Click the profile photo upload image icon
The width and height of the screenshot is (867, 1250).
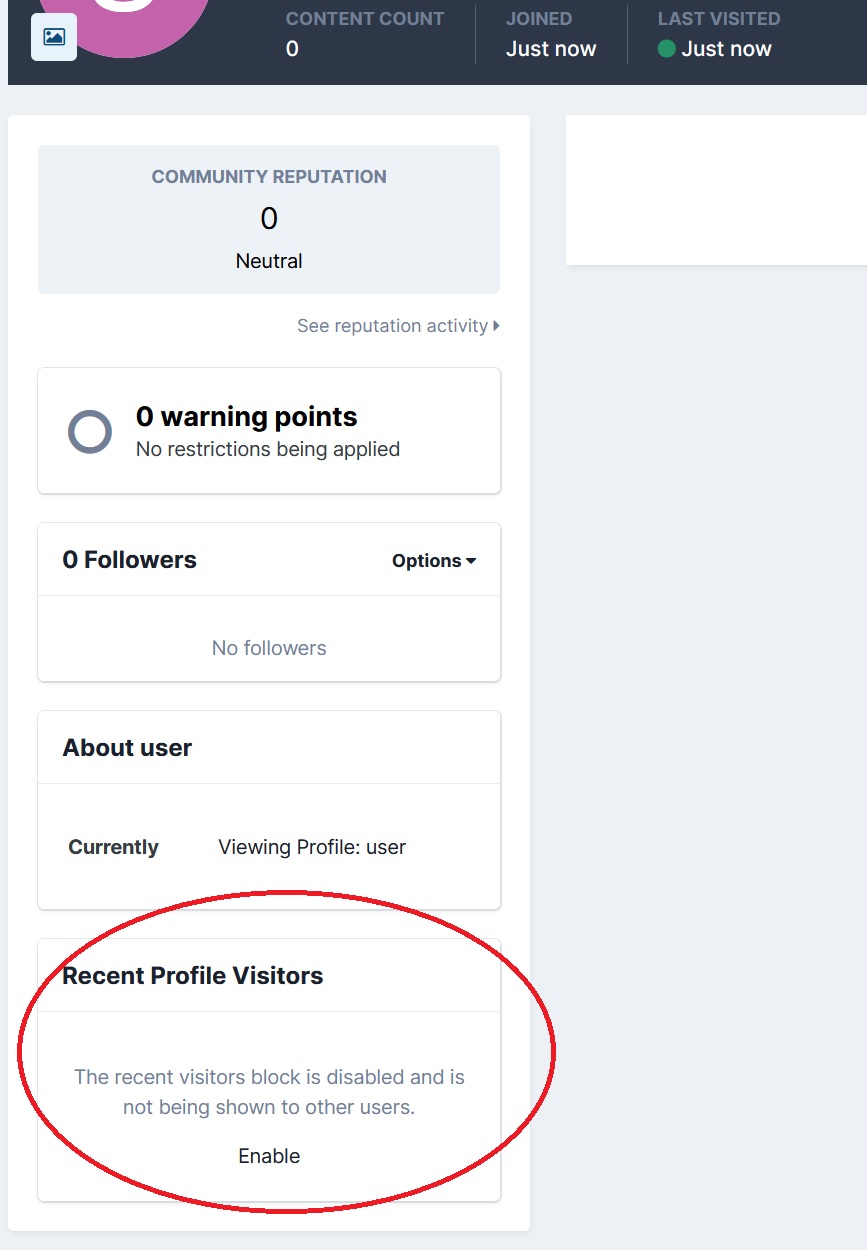[54, 37]
